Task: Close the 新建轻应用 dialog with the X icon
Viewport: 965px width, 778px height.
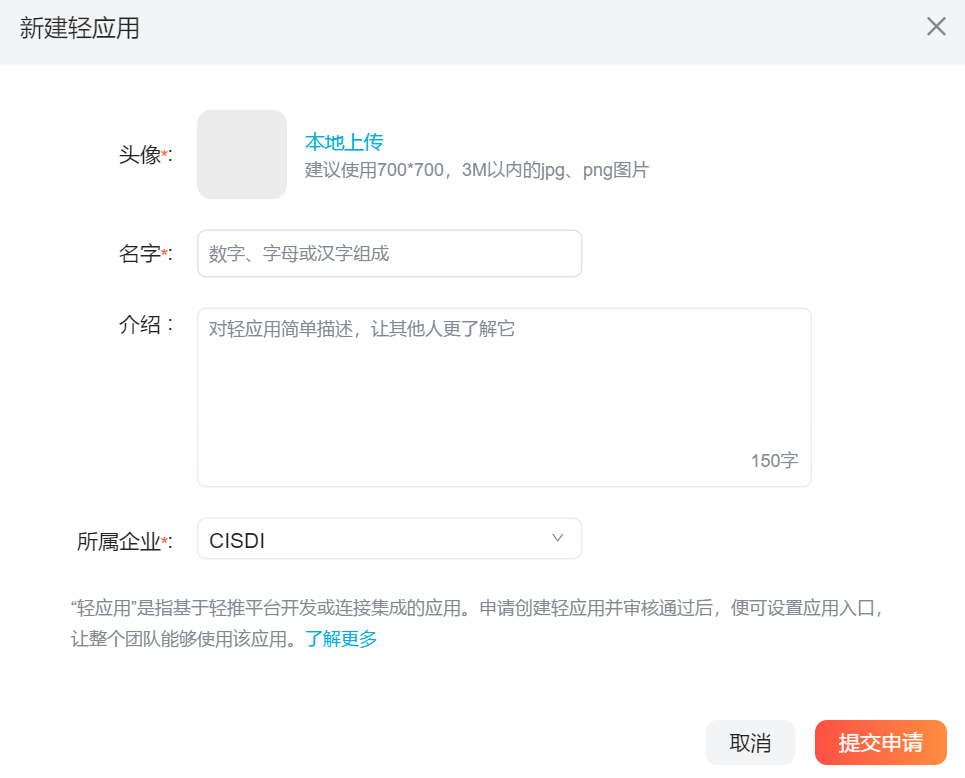Action: pyautogui.click(x=936, y=26)
